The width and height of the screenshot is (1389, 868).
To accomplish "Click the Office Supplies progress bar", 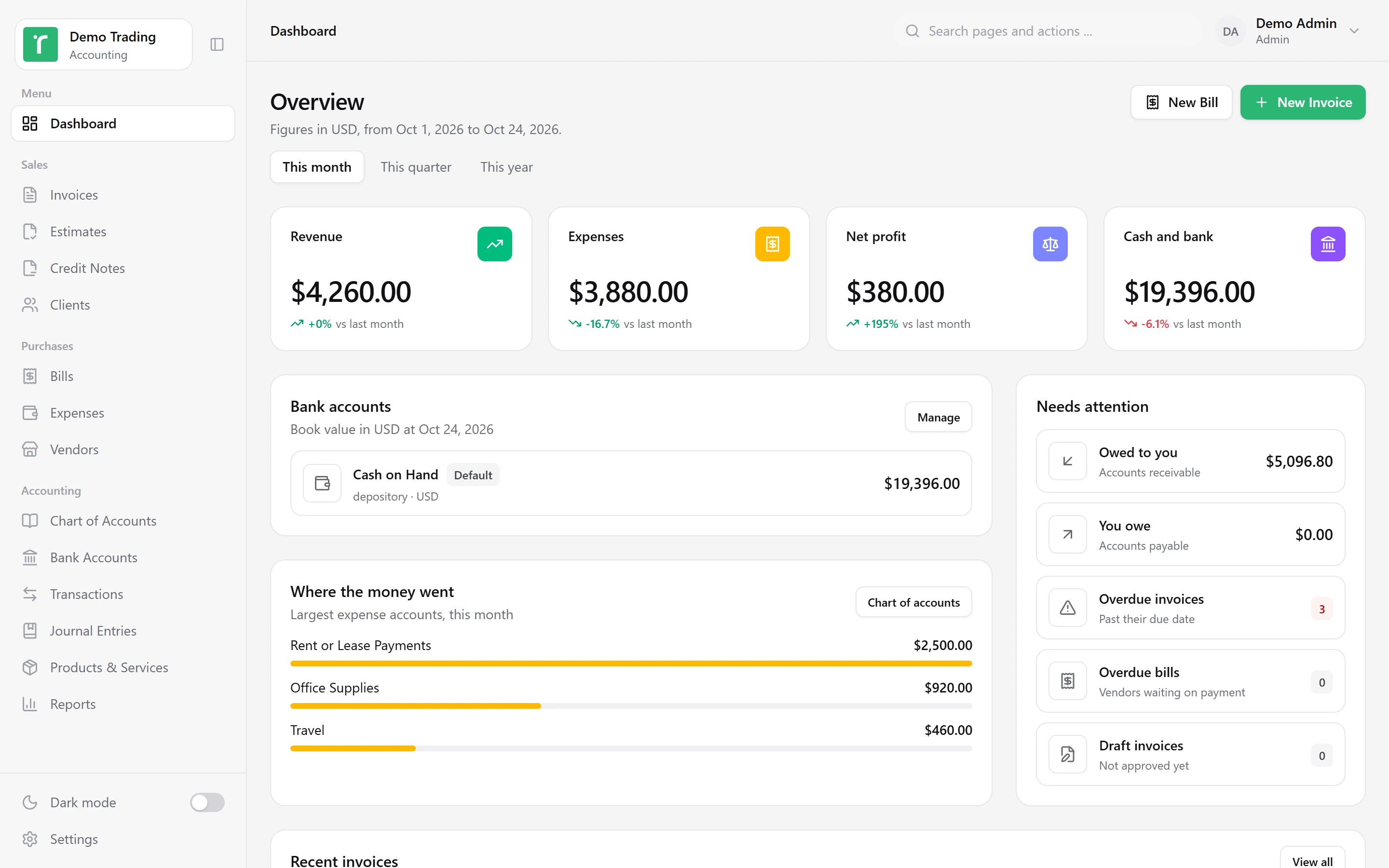I will 631,706.
